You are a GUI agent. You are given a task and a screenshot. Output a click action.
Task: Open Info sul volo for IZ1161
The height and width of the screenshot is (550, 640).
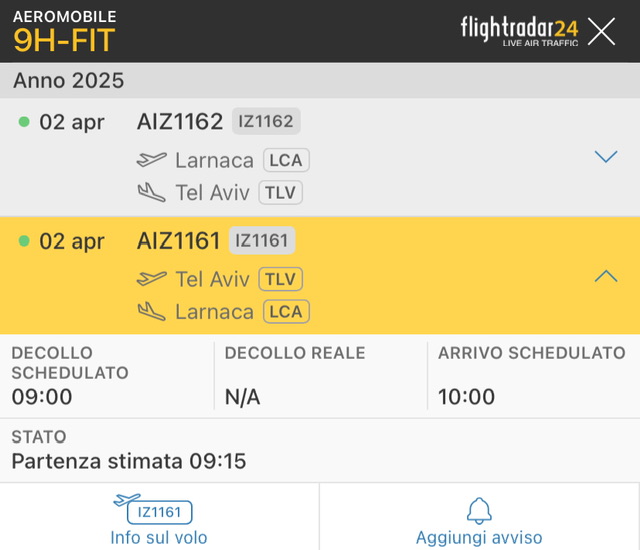coord(159,537)
